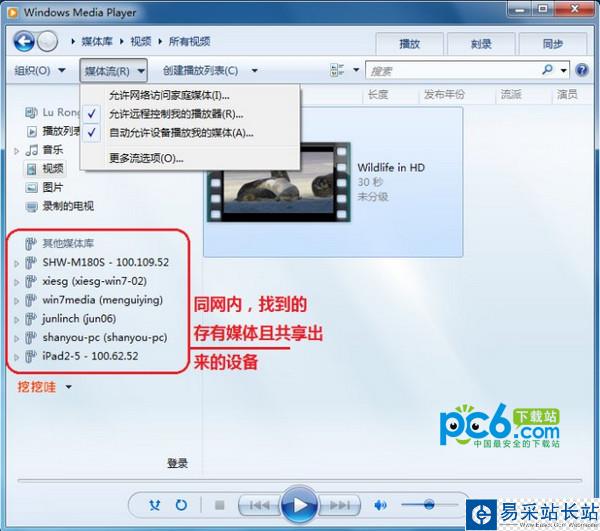Expand the iPad2-5 device node
Screen dimensions: 600x531
[x=16, y=357]
